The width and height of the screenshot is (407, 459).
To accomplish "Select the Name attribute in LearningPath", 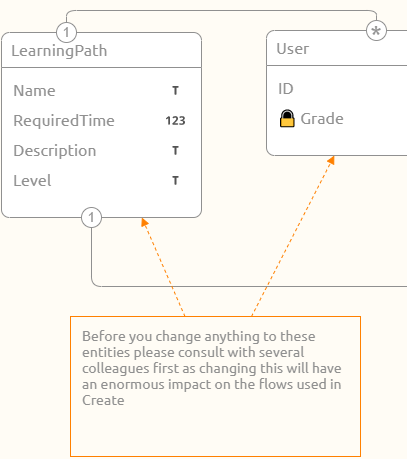I will click(101, 91).
